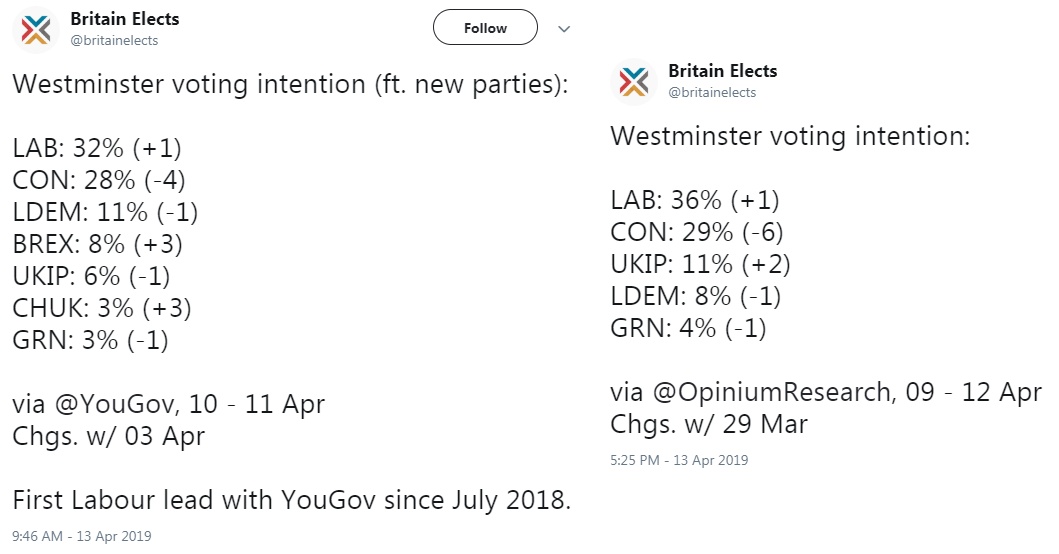This screenshot has height=554, width=1059.
Task: Open the @britainelects handle in the left tweet
Action: [114, 41]
